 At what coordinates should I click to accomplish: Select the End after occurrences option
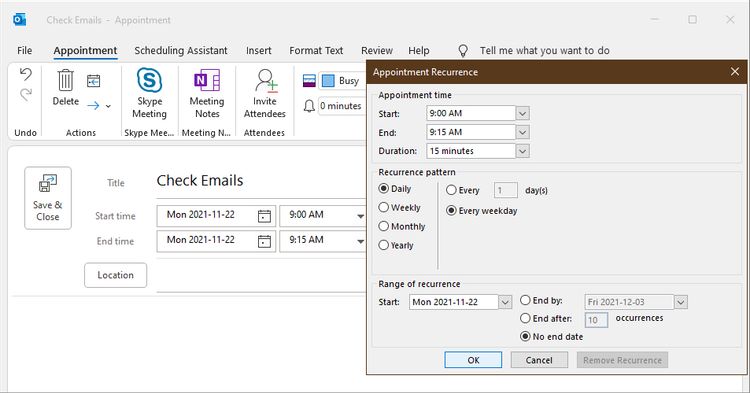tap(525, 318)
